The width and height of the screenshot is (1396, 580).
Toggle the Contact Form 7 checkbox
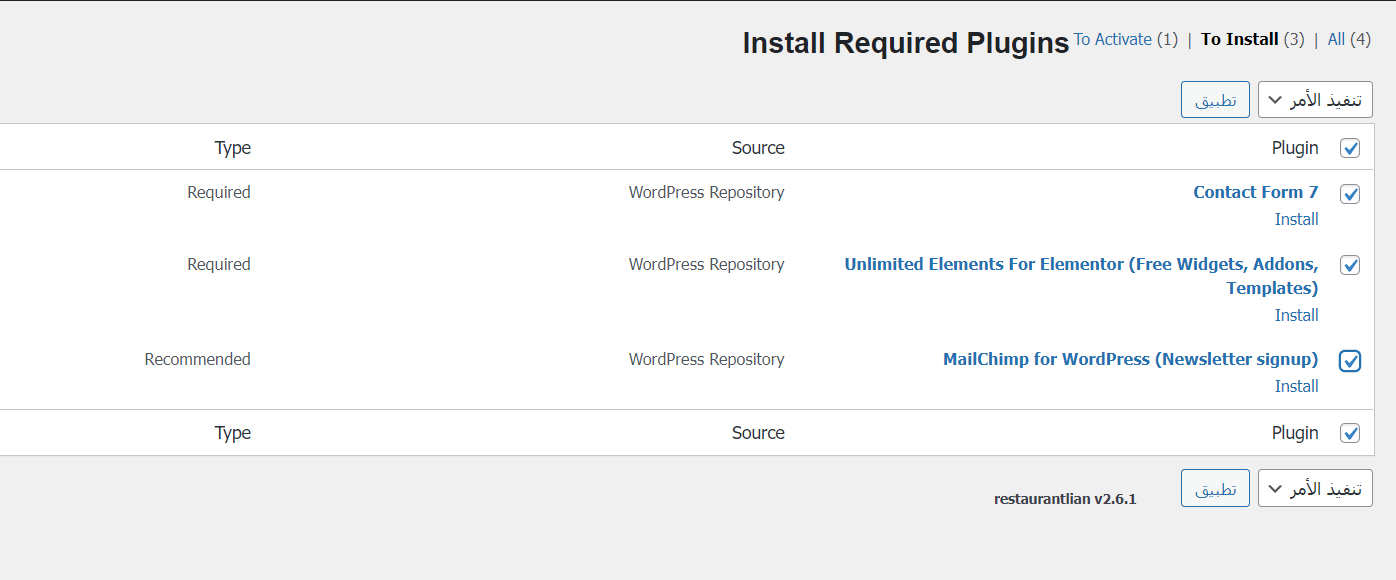[x=1350, y=194]
